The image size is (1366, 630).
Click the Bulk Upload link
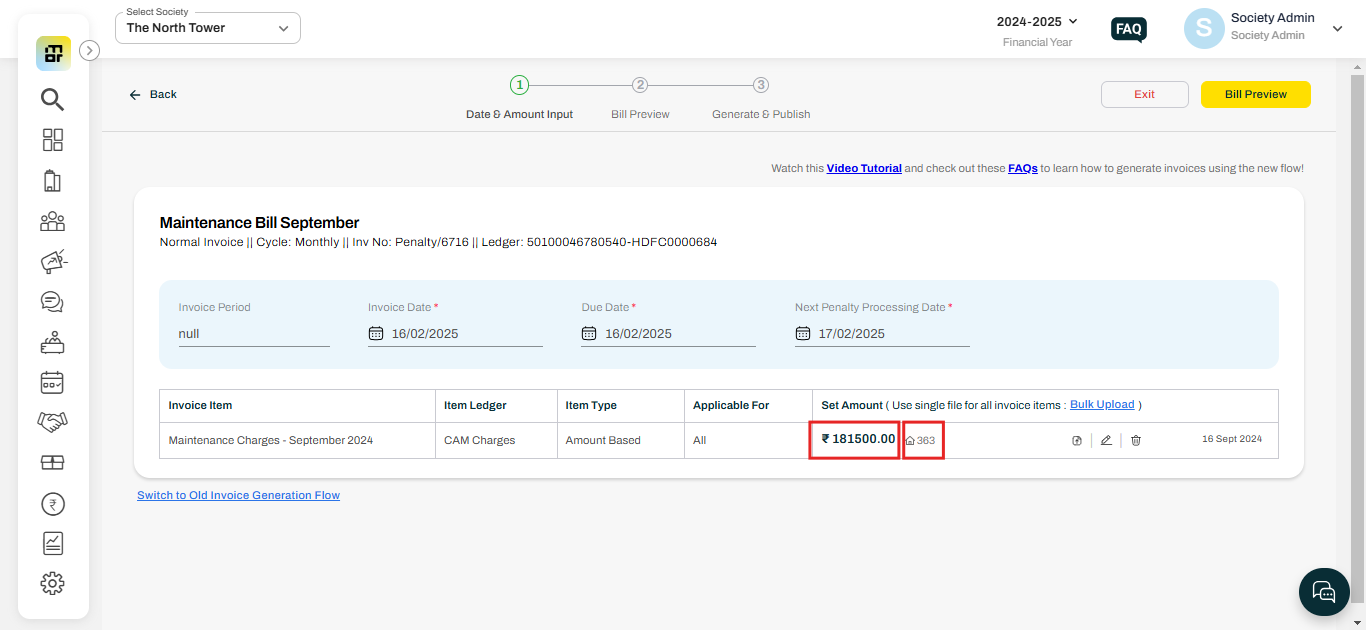(1102, 405)
